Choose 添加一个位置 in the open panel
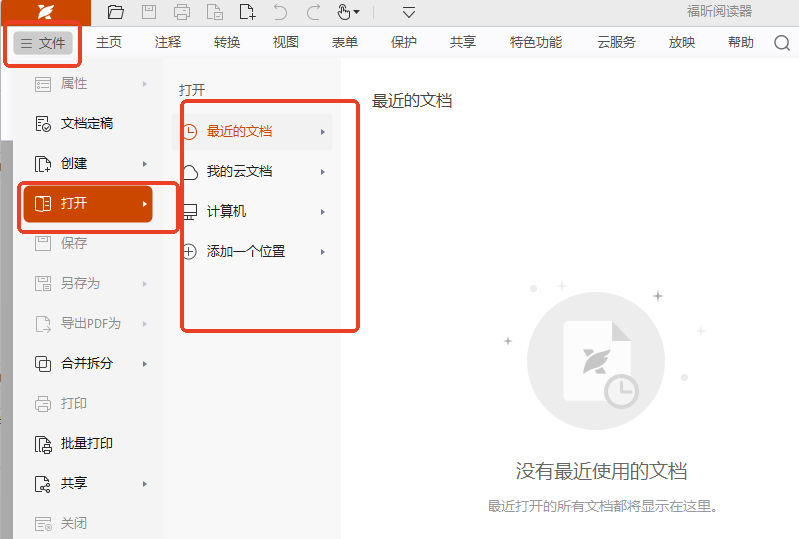This screenshot has height=539, width=799. tap(252, 252)
